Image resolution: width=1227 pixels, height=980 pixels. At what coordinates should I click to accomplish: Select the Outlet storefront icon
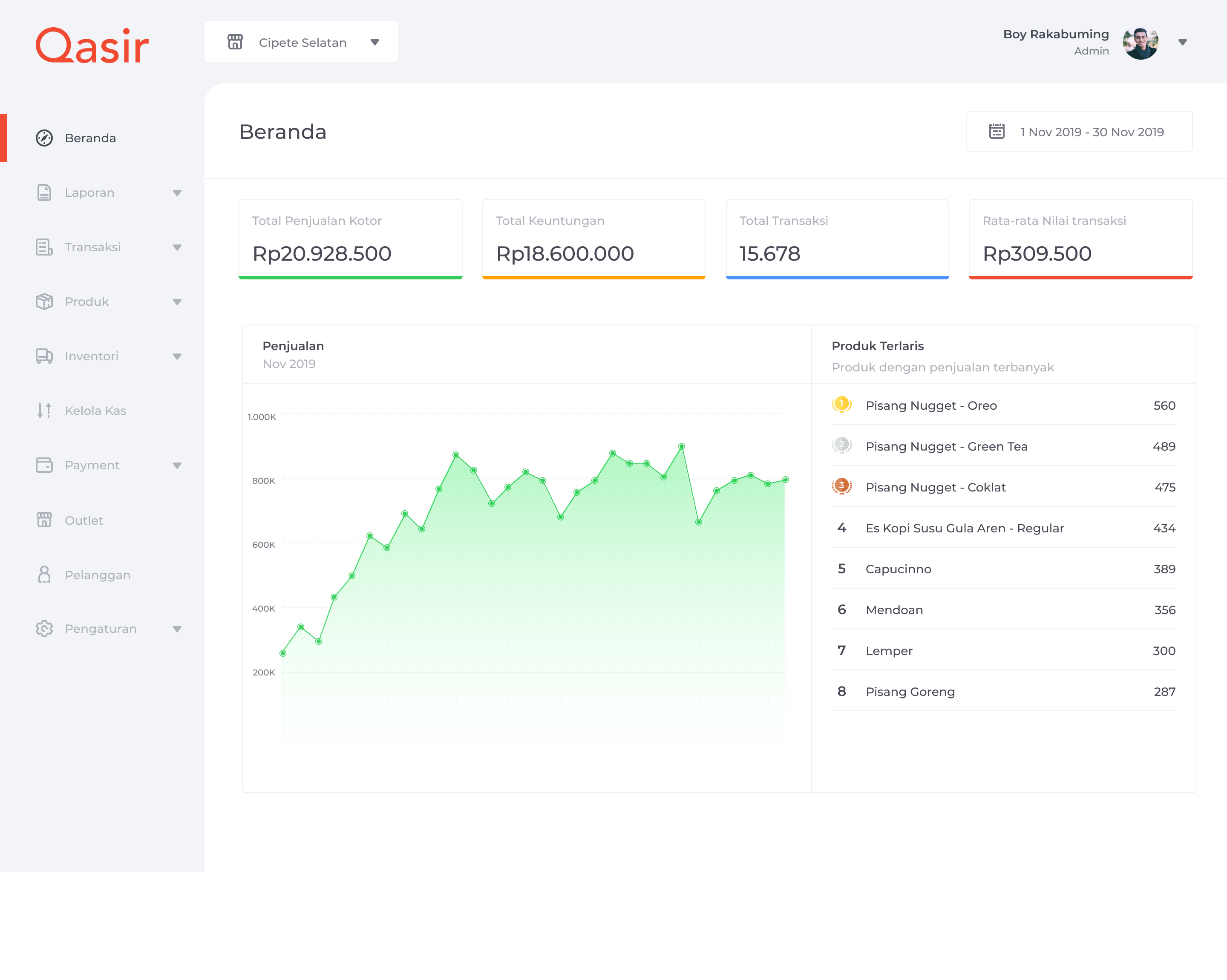coord(44,520)
